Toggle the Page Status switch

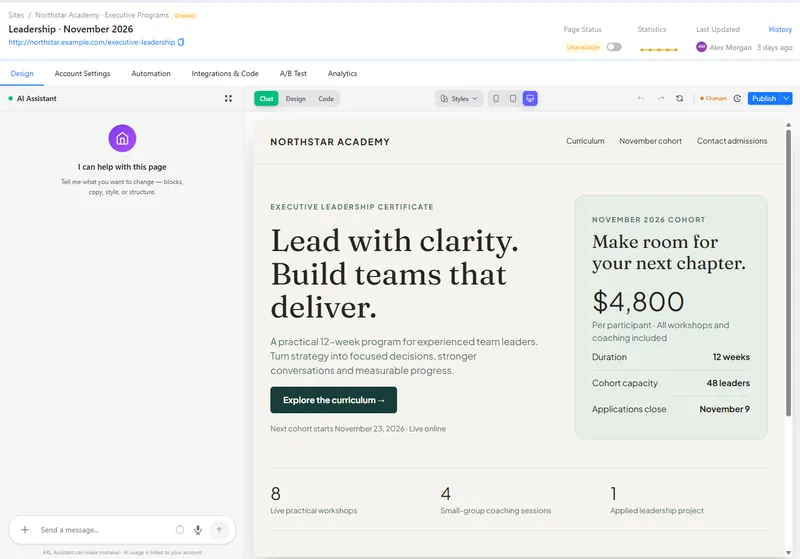[x=614, y=47]
